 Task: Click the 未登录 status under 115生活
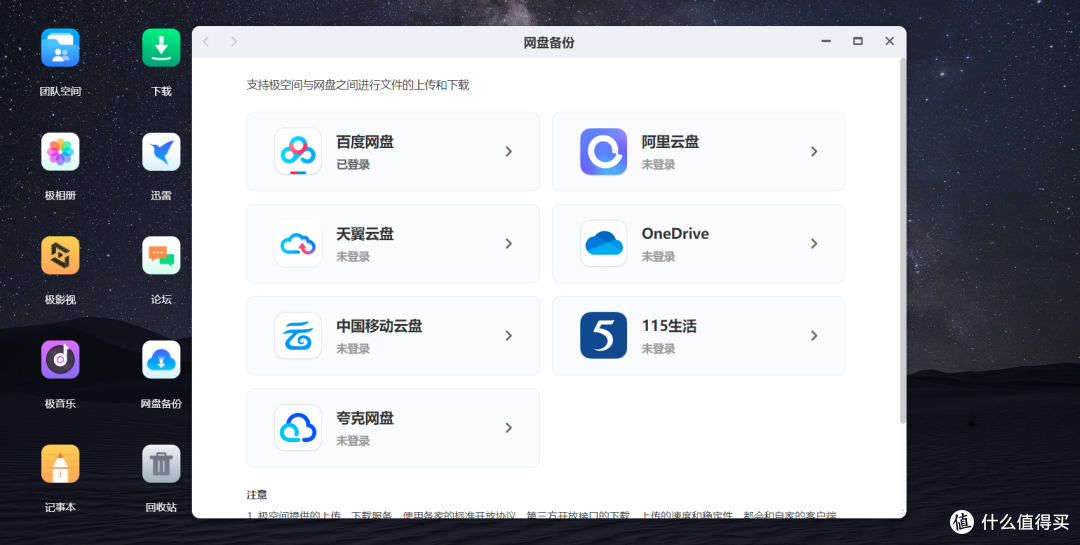point(658,349)
